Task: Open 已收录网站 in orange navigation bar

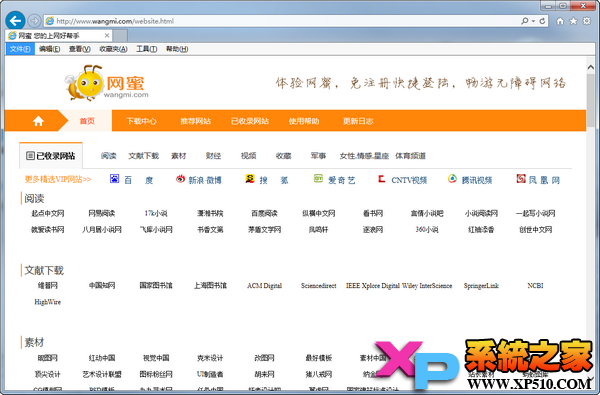Action: tap(249, 121)
